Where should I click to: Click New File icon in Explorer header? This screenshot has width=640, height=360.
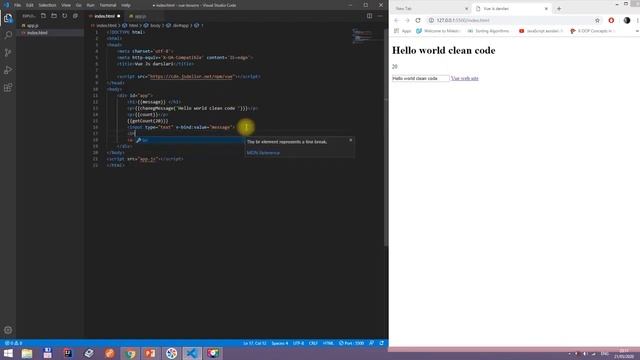click(x=43, y=16)
